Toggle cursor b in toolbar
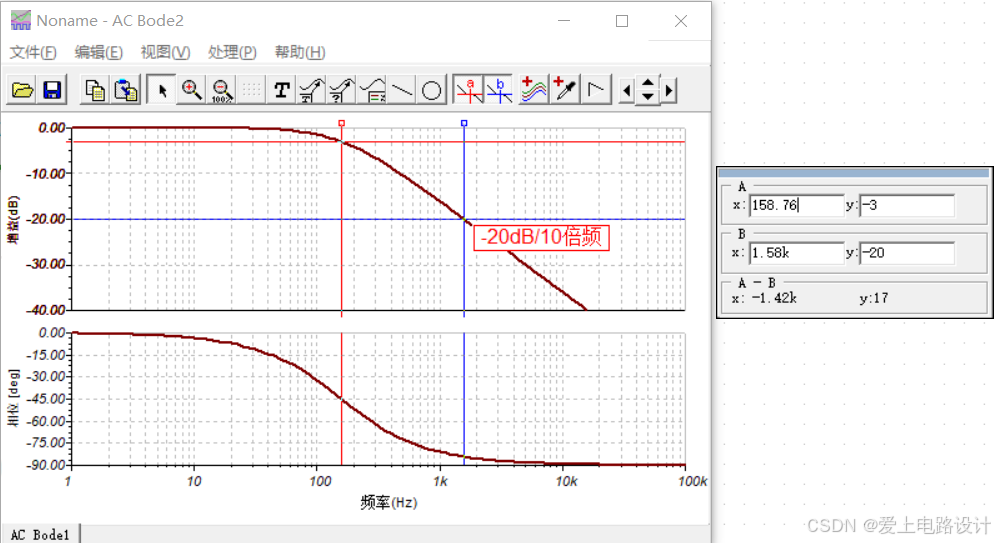The image size is (995, 543). pos(499,90)
